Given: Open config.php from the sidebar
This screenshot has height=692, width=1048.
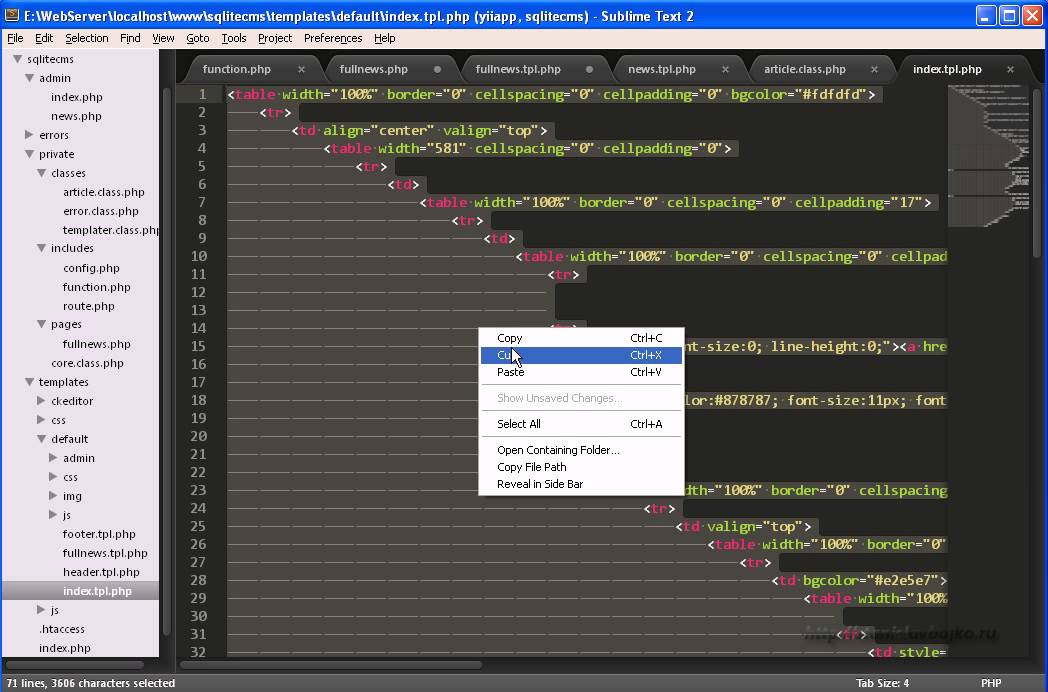Looking at the screenshot, I should point(91,268).
